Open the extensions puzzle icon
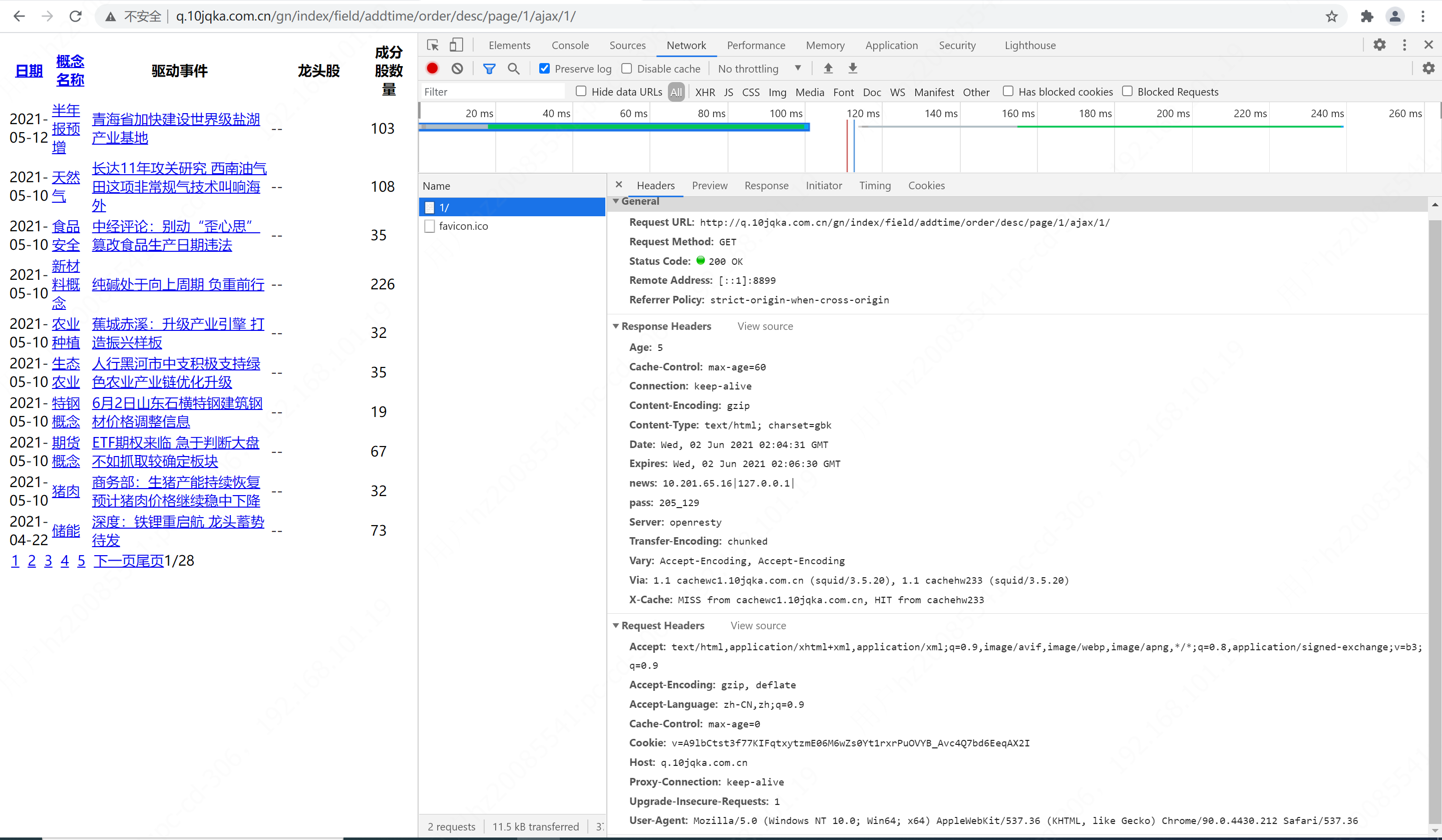 pos(1366,16)
